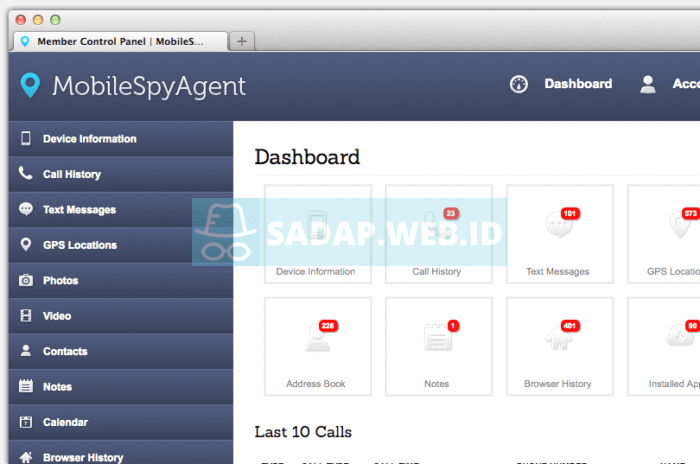Viewport: 700px width, 464px height.
Task: Open the Text Messages tile with 101 badge
Action: (x=558, y=232)
